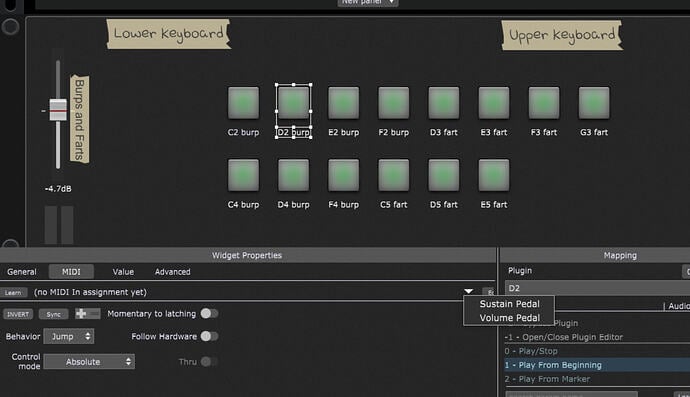
Task: Click the Burps and Farts volume fader
Action: pyautogui.click(x=58, y=110)
